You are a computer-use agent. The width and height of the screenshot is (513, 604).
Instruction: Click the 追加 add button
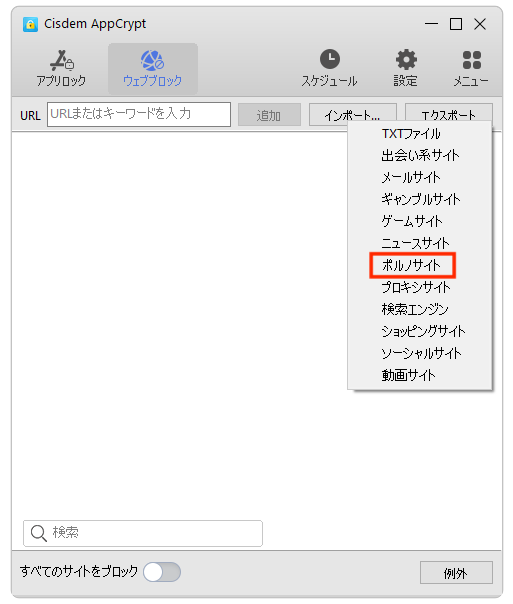coord(269,115)
